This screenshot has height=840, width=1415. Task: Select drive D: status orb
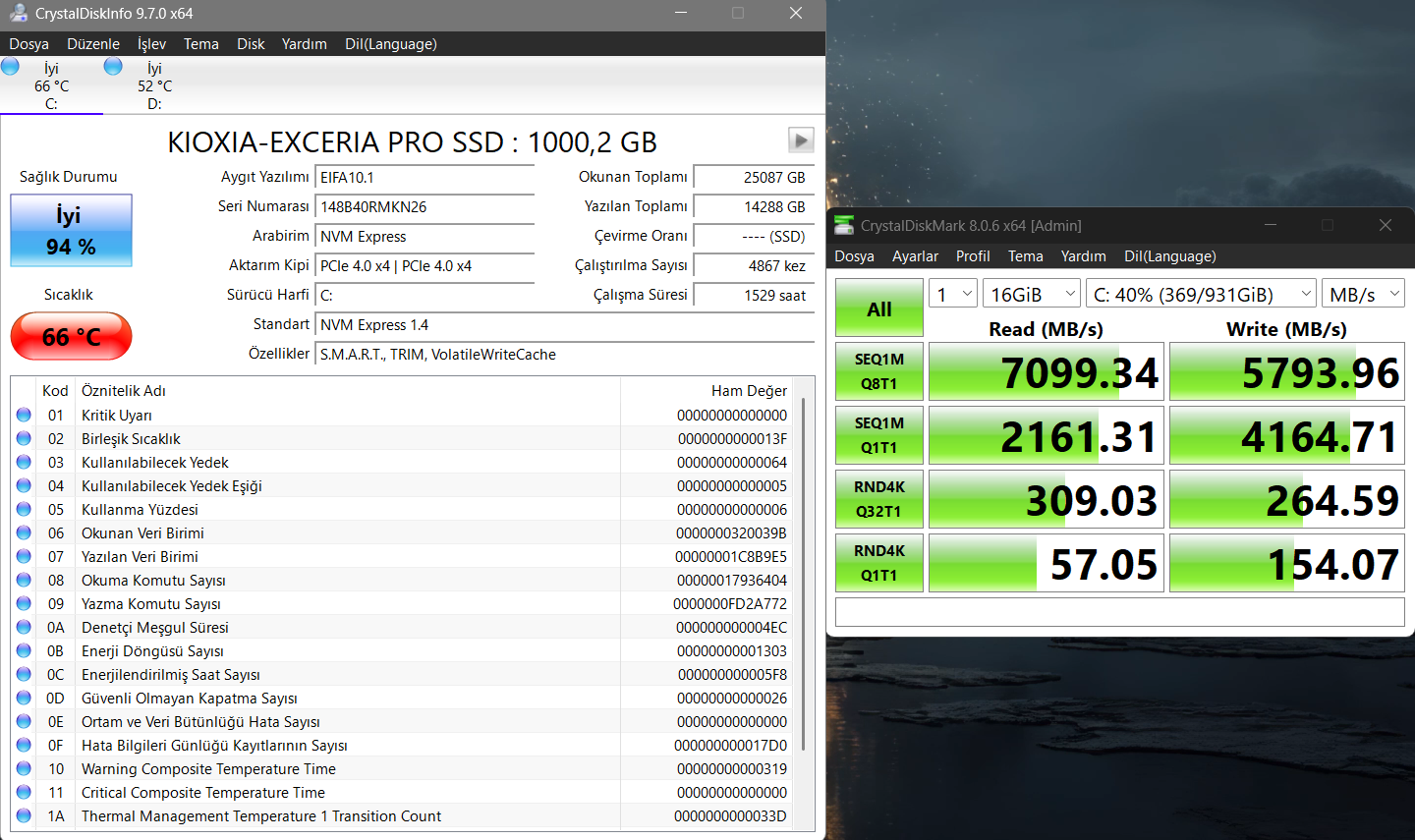tap(113, 66)
